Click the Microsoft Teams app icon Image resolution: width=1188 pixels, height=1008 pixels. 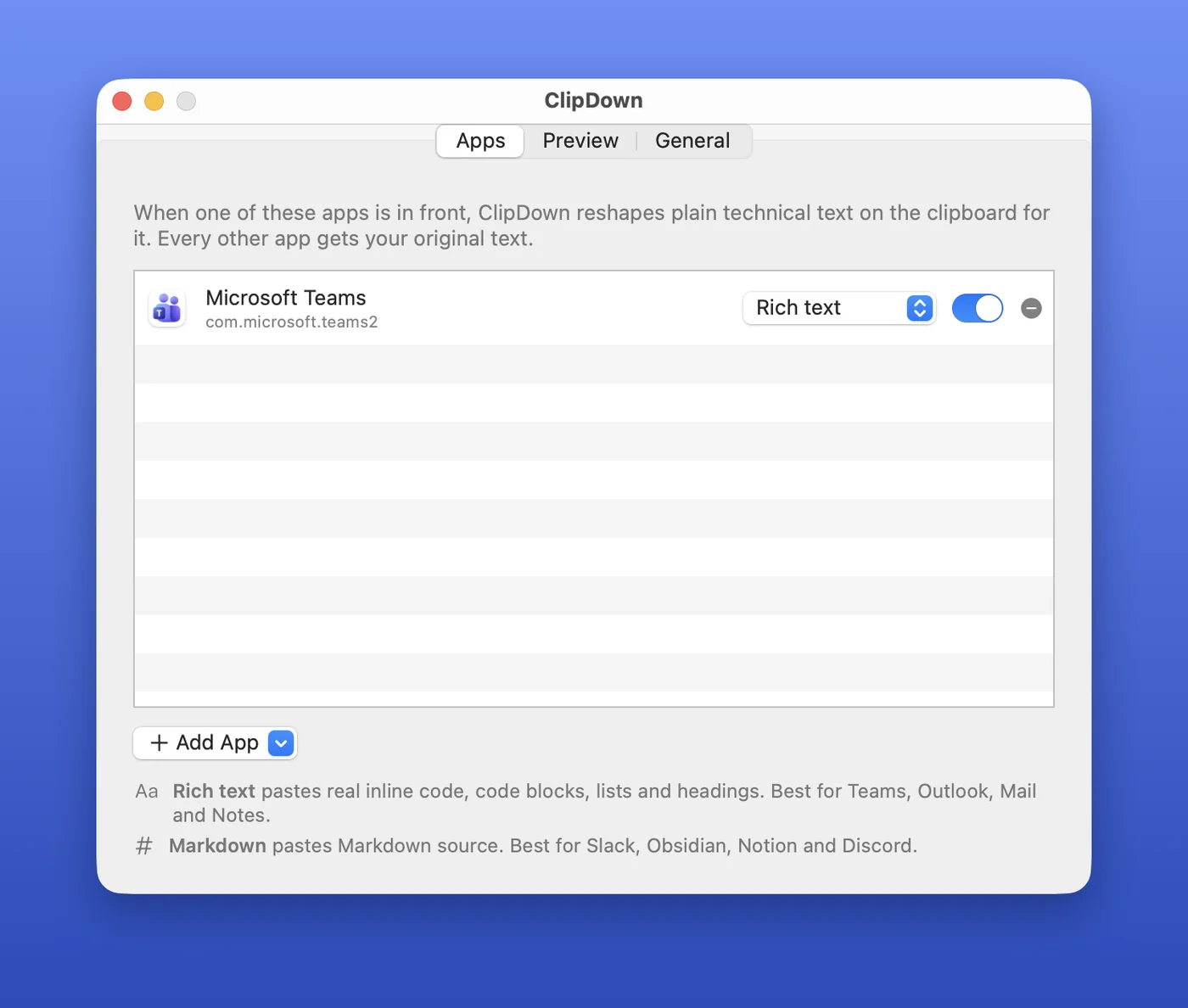tap(167, 308)
